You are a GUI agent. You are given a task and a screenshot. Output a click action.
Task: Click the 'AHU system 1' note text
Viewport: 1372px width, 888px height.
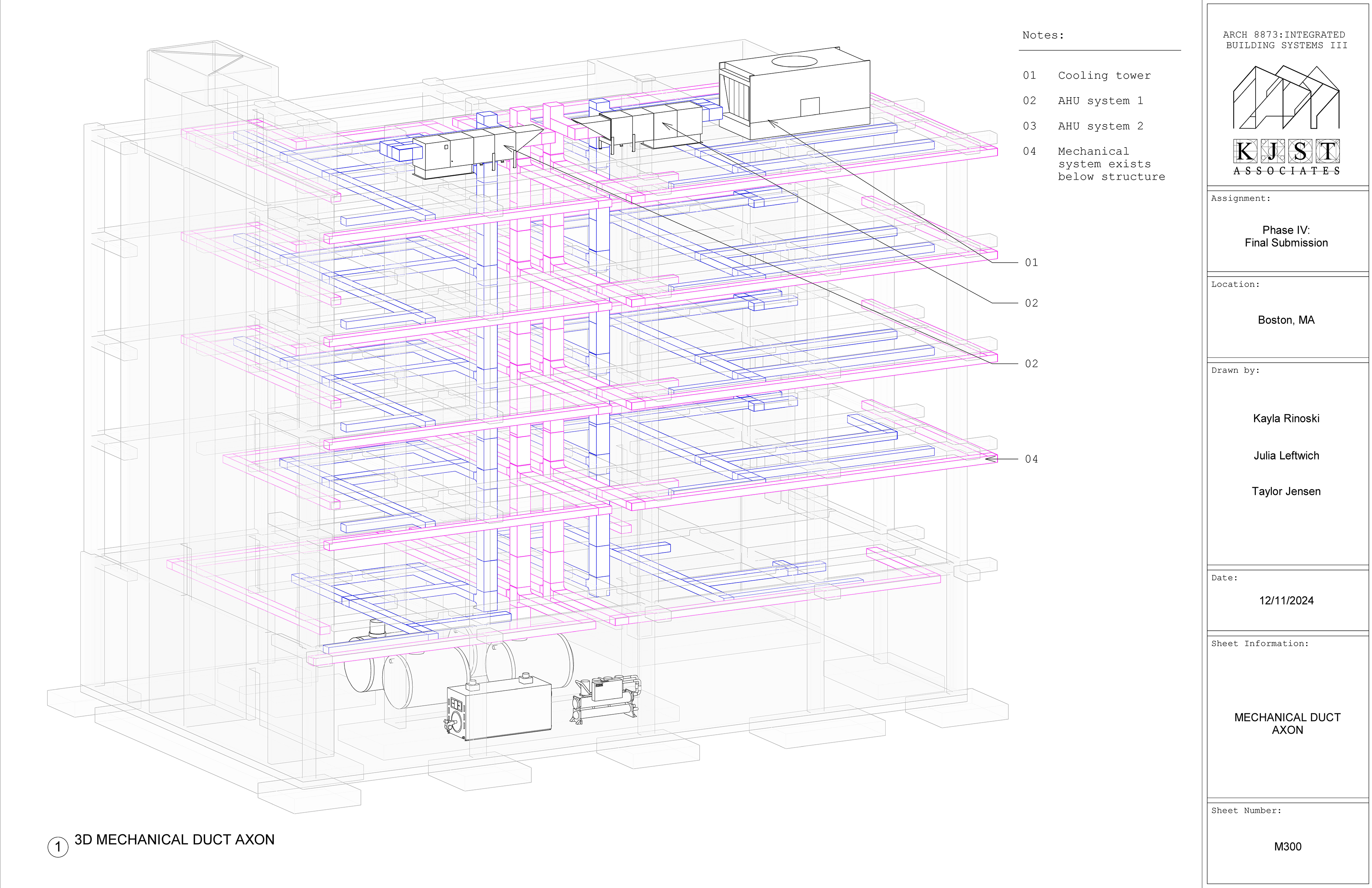pyautogui.click(x=1100, y=101)
